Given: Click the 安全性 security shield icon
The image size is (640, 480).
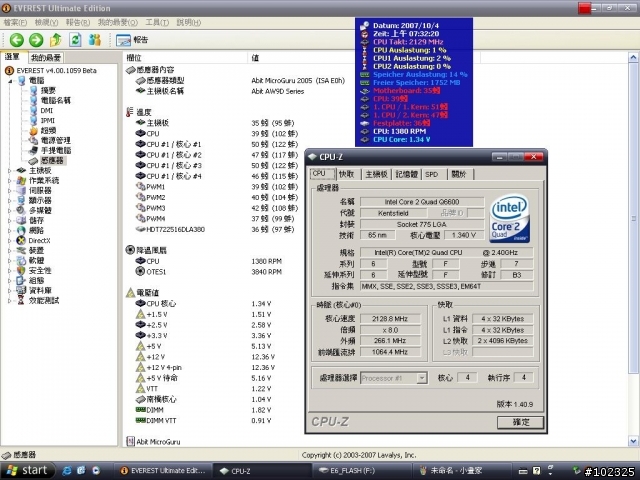Looking at the screenshot, I should pos(21,271).
